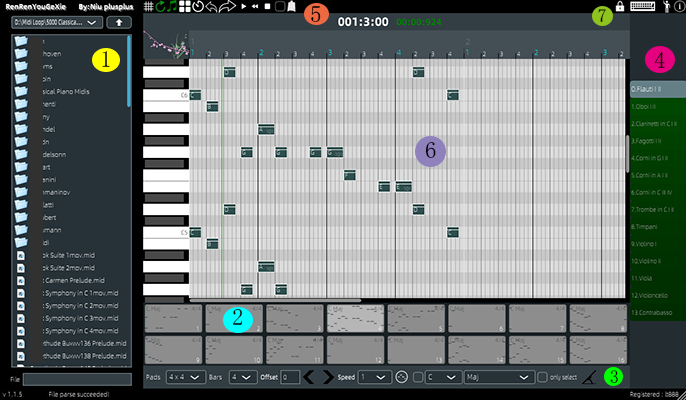Screen dimensions: 686x400
Task: Open the Speed dropdown
Action: click(375, 377)
